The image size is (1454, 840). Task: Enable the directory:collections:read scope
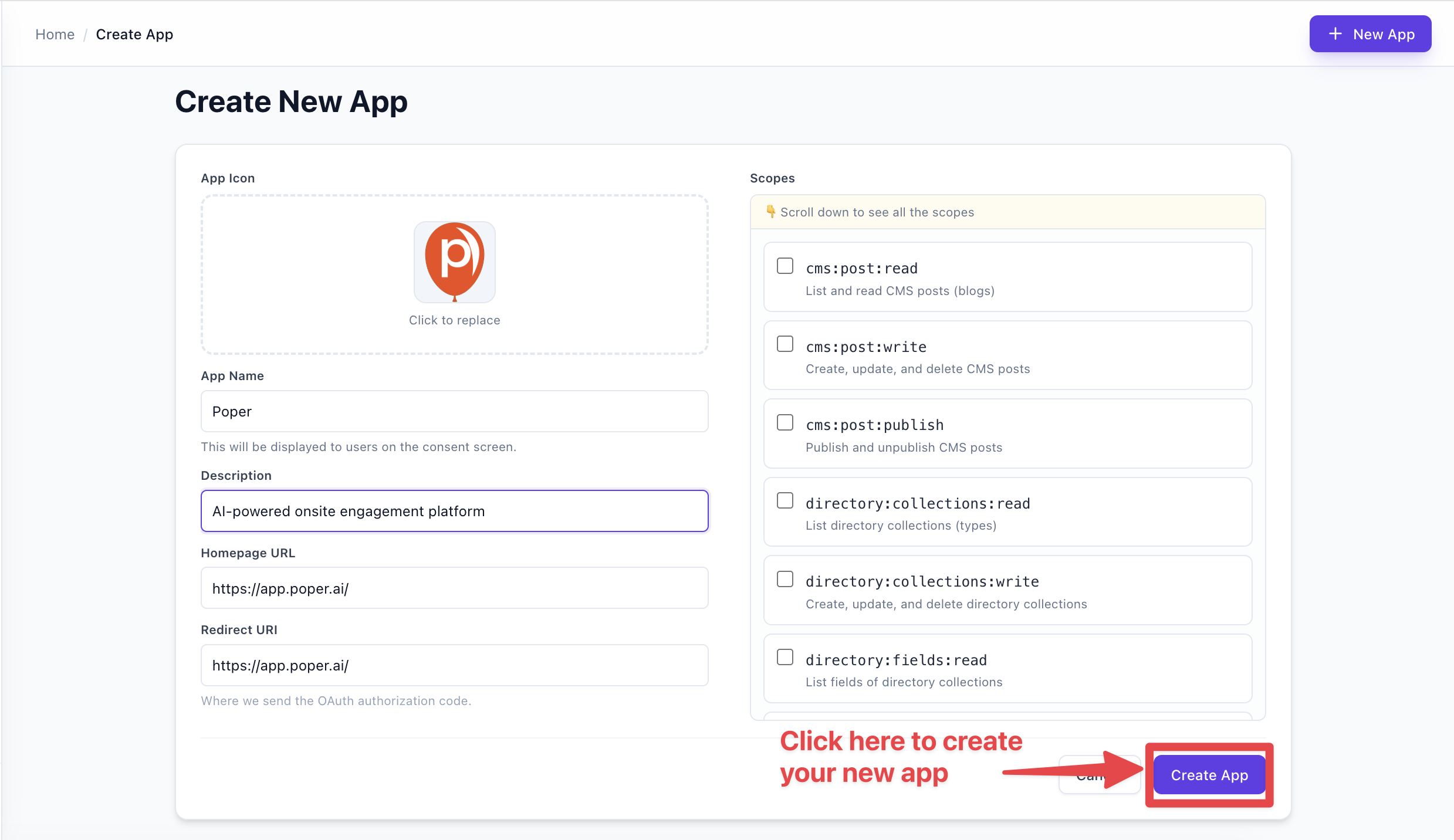click(785, 500)
